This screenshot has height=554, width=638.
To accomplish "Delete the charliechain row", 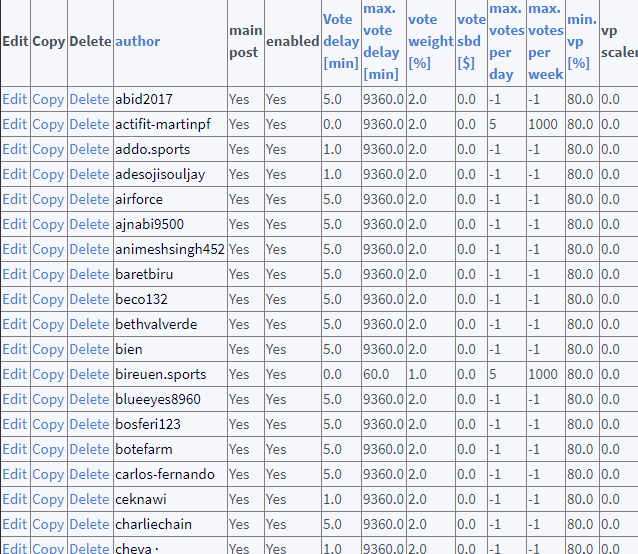I will (x=90, y=524).
